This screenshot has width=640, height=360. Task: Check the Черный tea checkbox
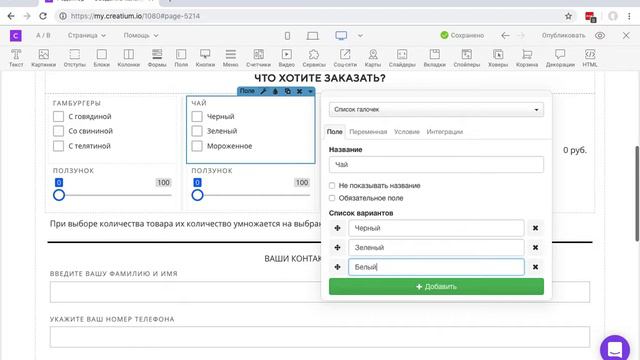point(197,116)
